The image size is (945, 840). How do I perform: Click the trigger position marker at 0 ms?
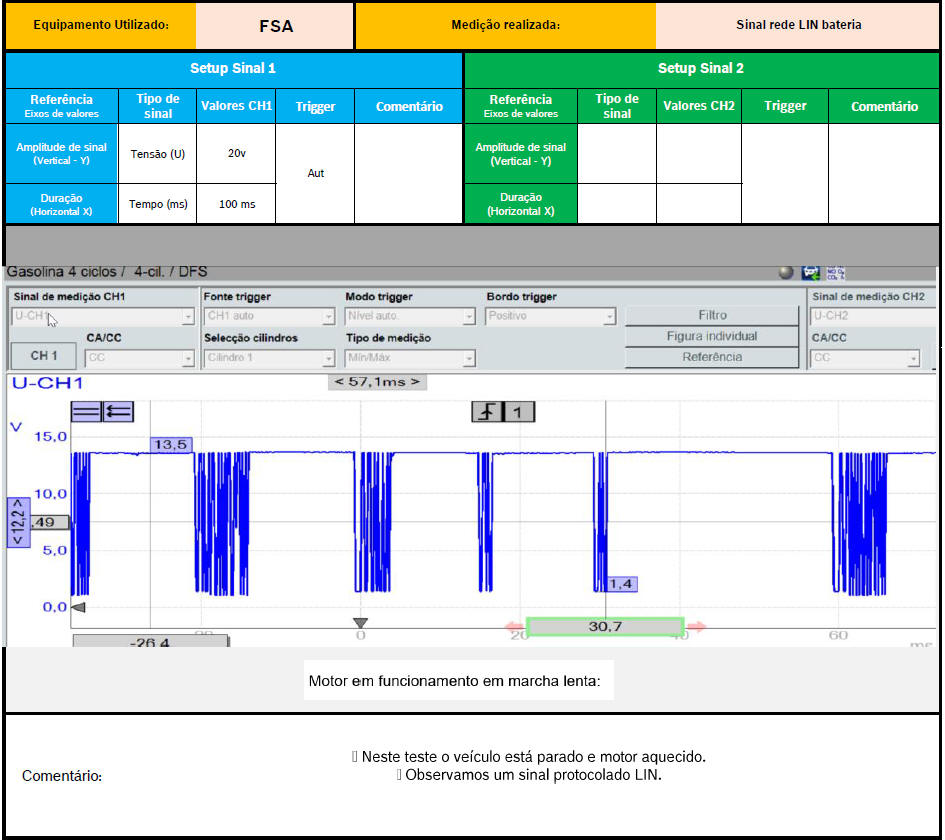pos(361,623)
